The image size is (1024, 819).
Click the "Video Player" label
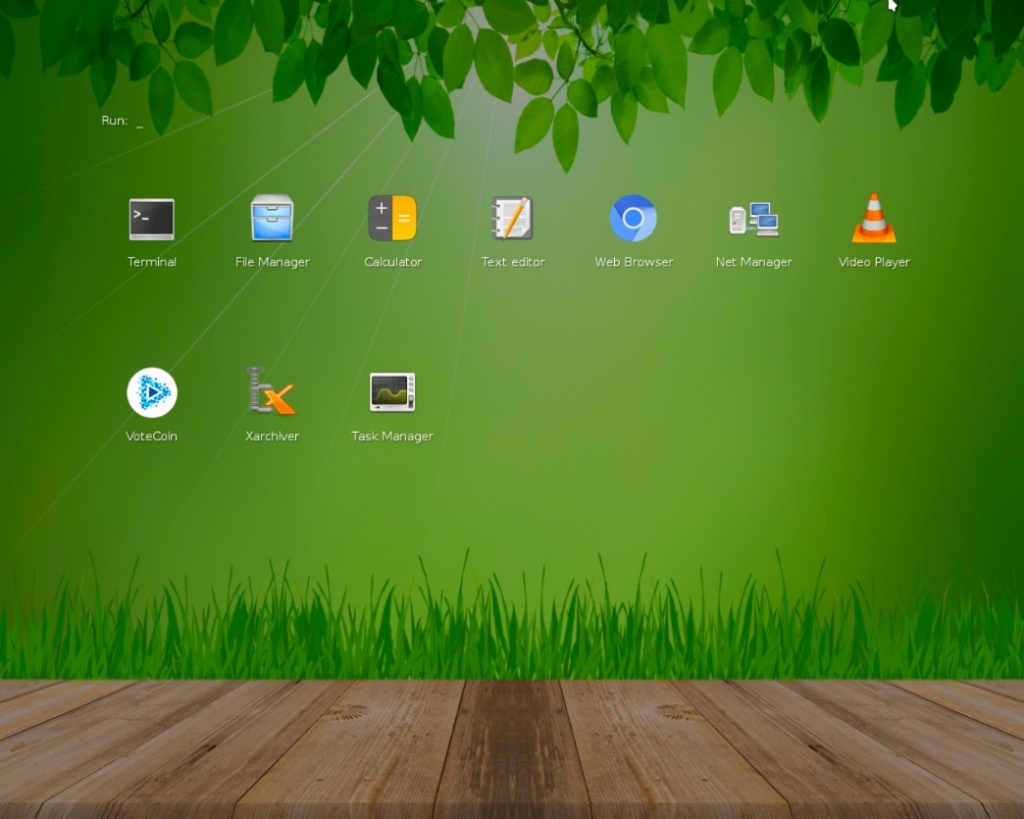click(873, 262)
